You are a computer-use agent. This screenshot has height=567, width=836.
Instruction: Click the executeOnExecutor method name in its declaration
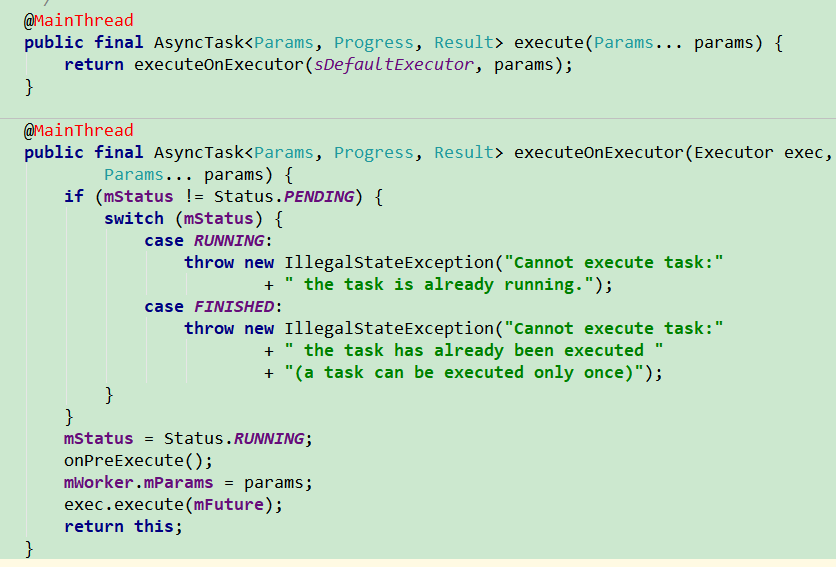pyautogui.click(x=599, y=153)
